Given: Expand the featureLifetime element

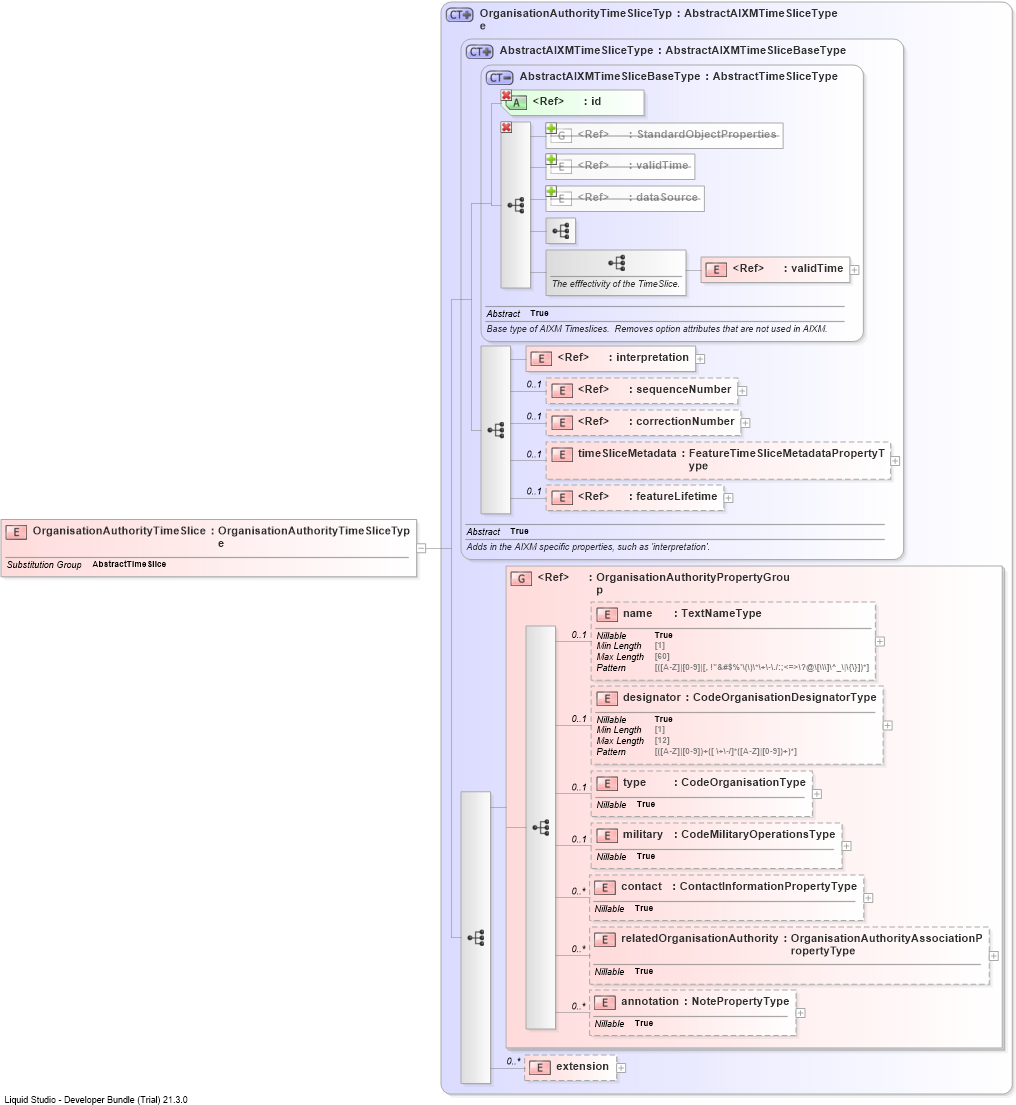Looking at the screenshot, I should 729,498.
